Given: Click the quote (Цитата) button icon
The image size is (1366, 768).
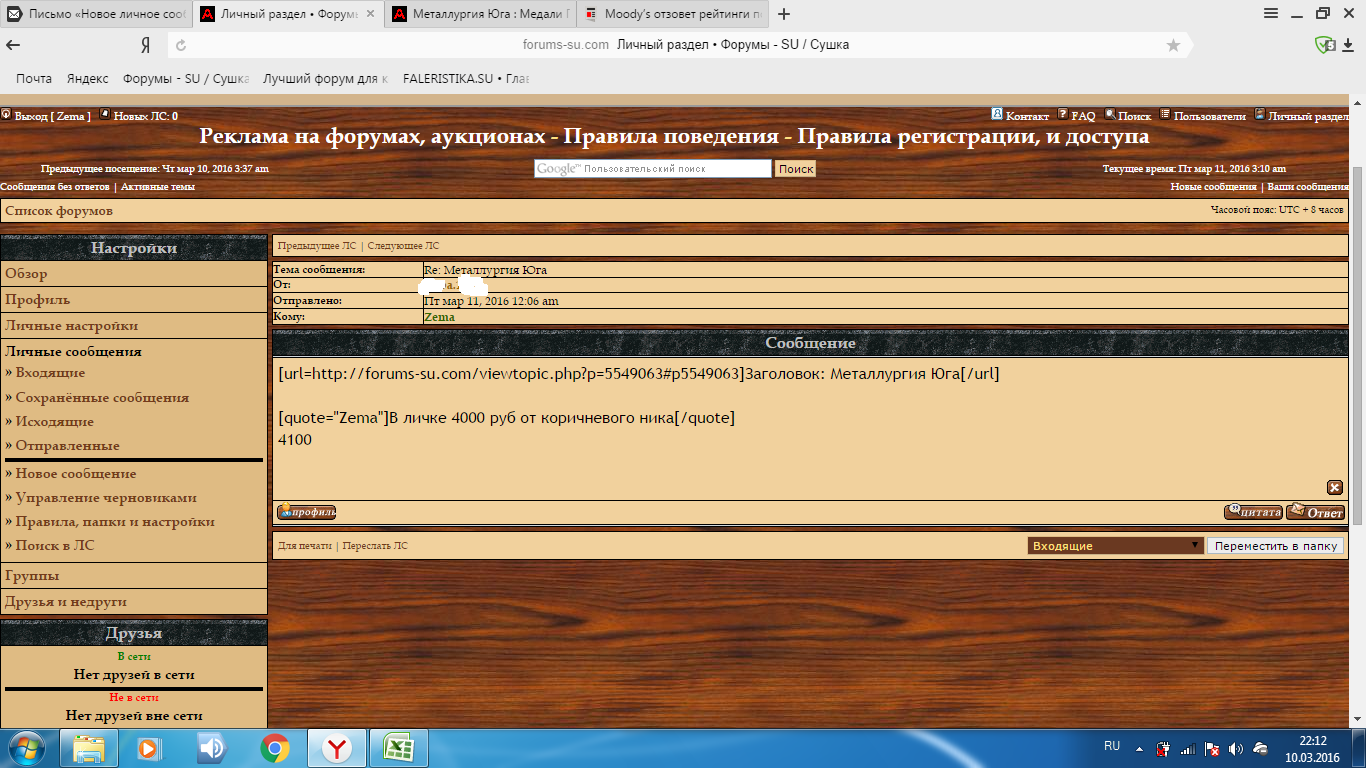Looking at the screenshot, I should (1253, 512).
